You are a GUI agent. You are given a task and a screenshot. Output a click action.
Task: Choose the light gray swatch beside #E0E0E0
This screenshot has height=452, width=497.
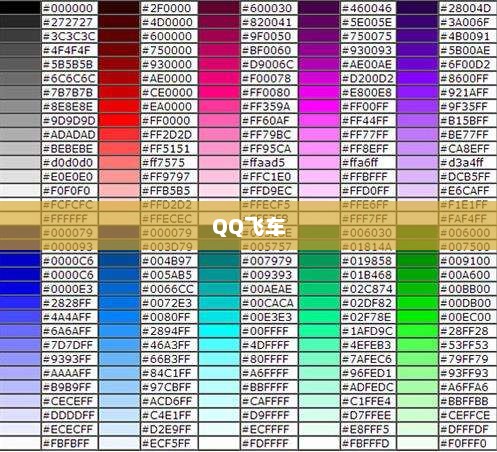coord(20,177)
